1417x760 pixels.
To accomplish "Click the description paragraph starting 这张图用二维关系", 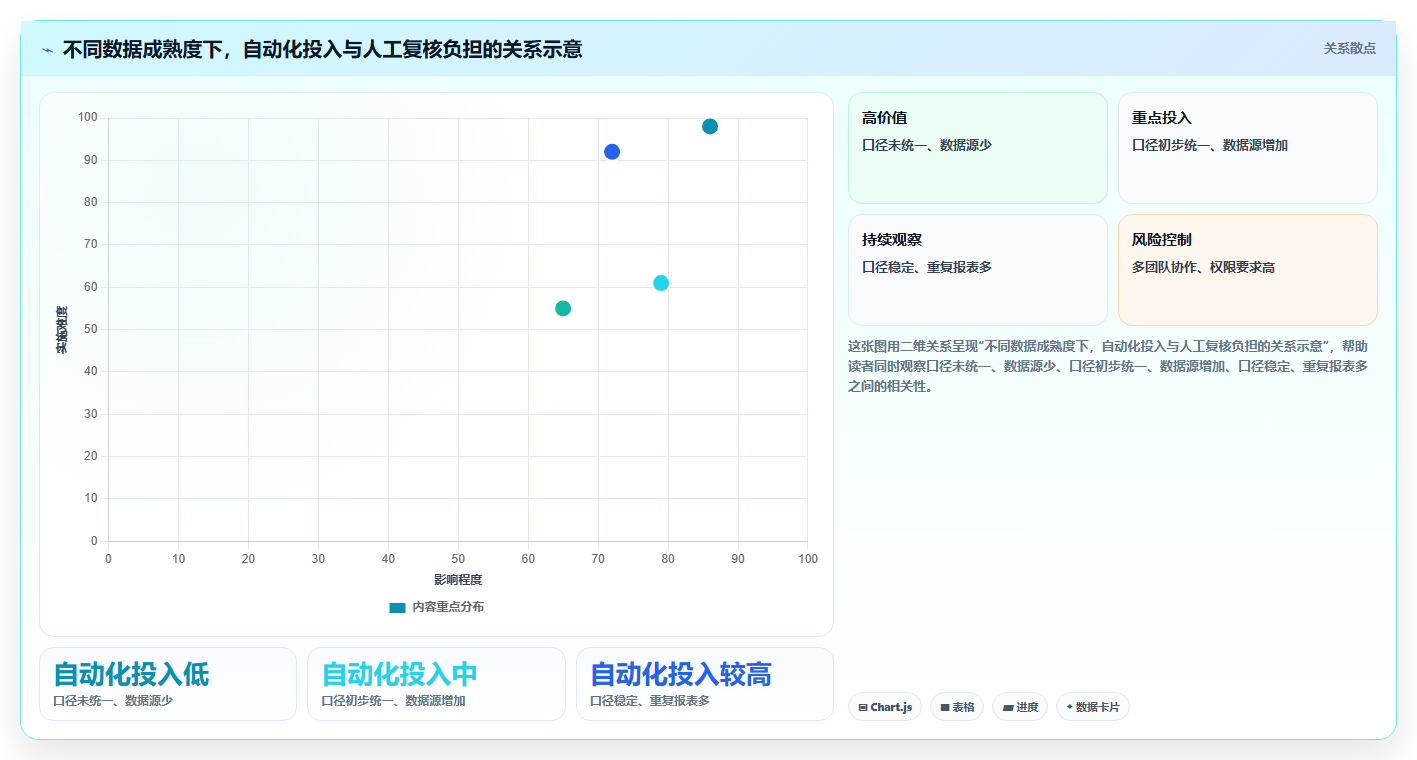I will point(1110,366).
